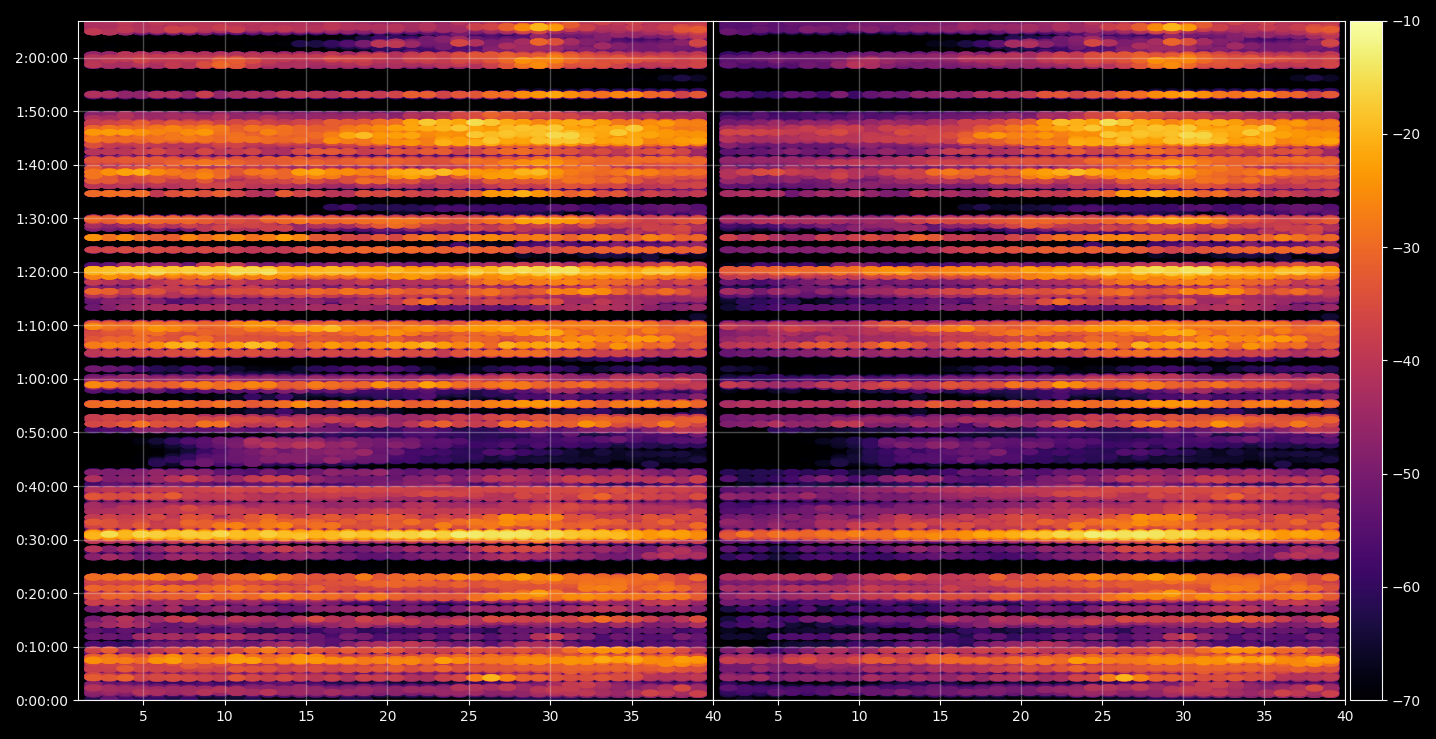Image resolution: width=1436 pixels, height=739 pixels.
Task: Click x-axis label 5 under right heatmap
Action: (x=777, y=716)
